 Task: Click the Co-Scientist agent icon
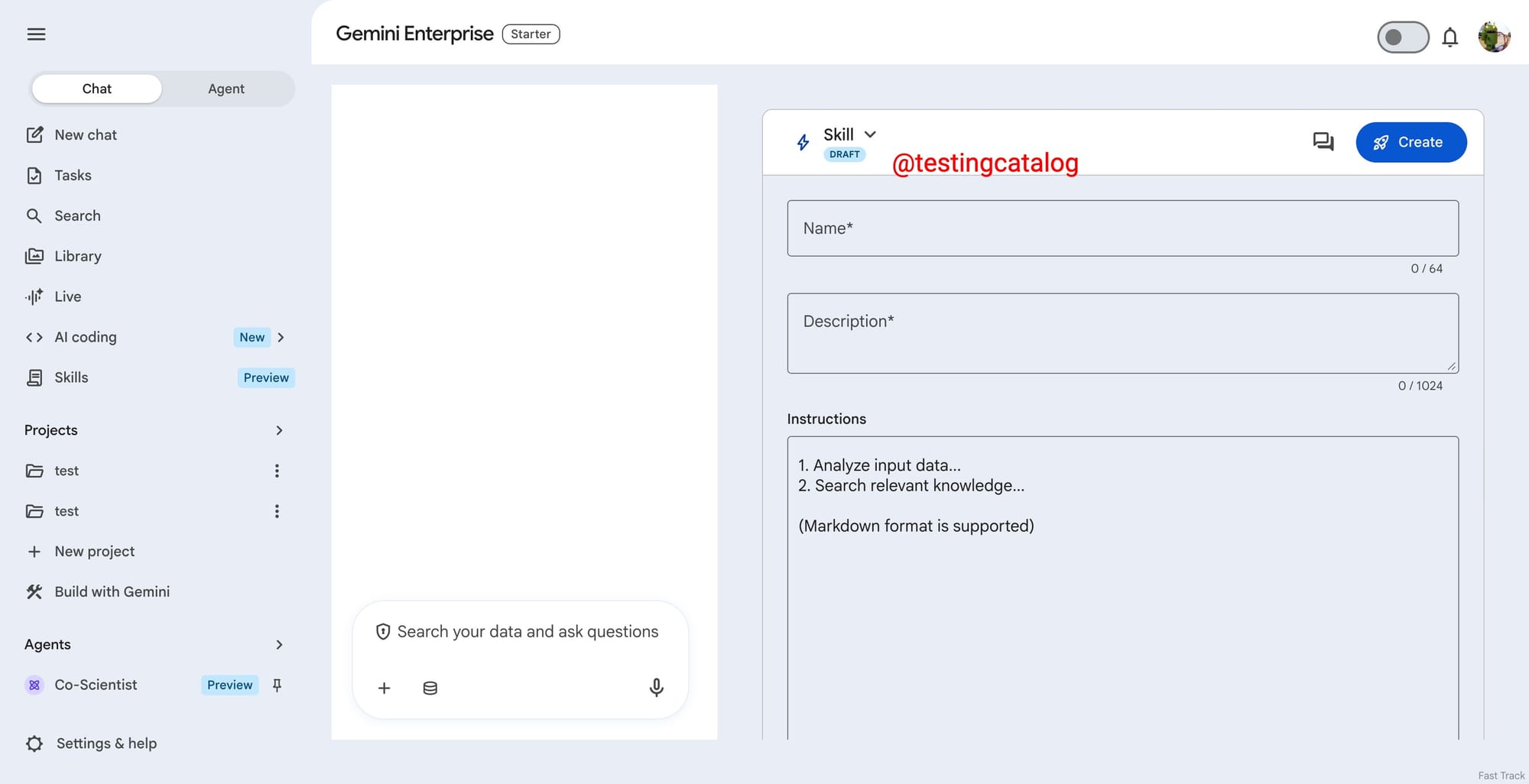coord(34,685)
